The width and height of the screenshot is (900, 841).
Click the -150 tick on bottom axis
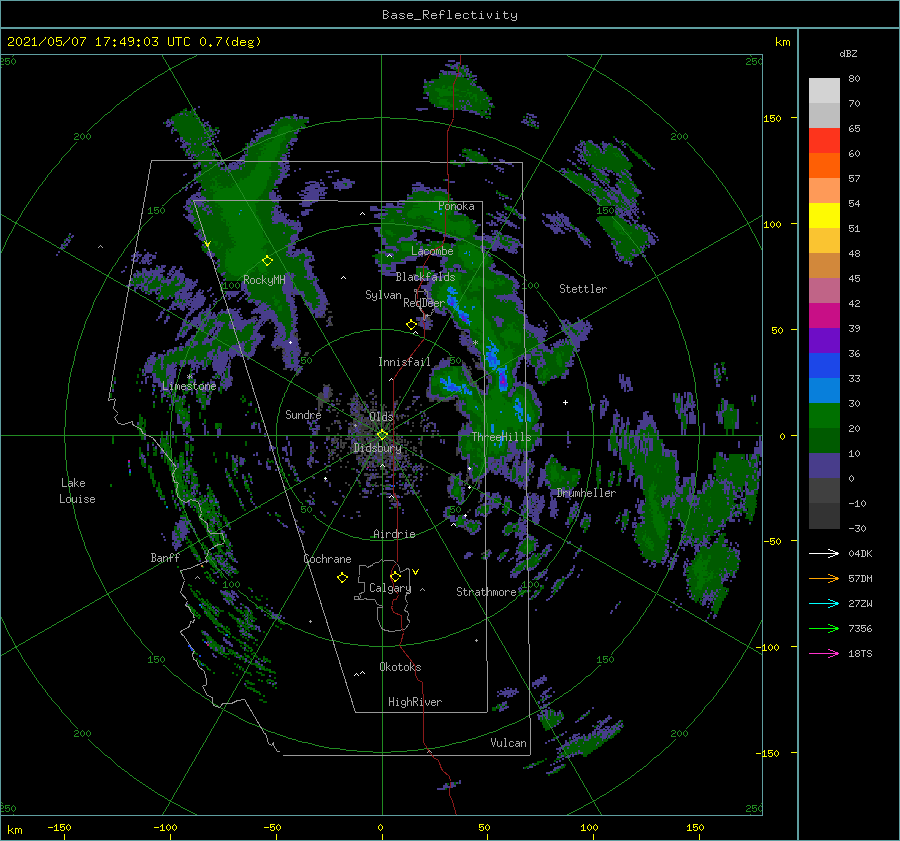(59, 827)
